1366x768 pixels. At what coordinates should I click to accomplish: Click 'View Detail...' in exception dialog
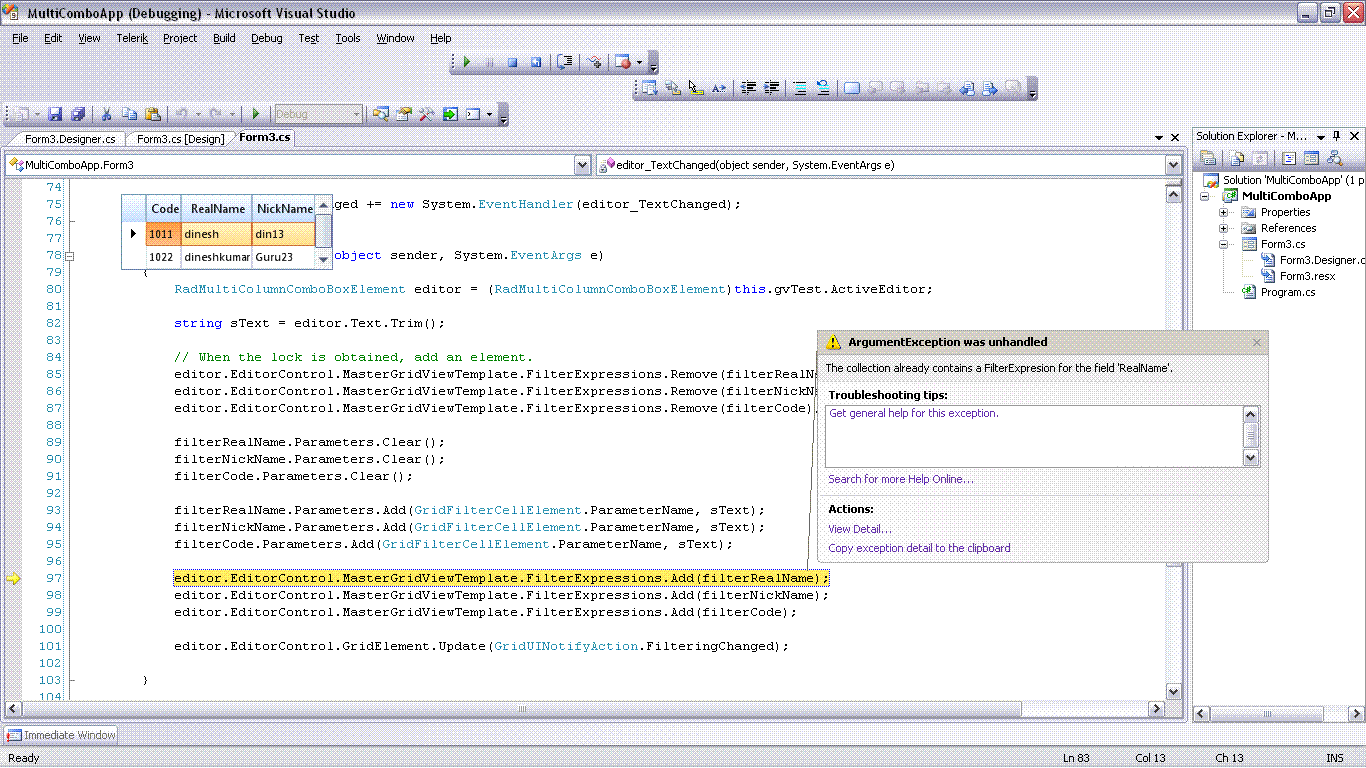859,529
